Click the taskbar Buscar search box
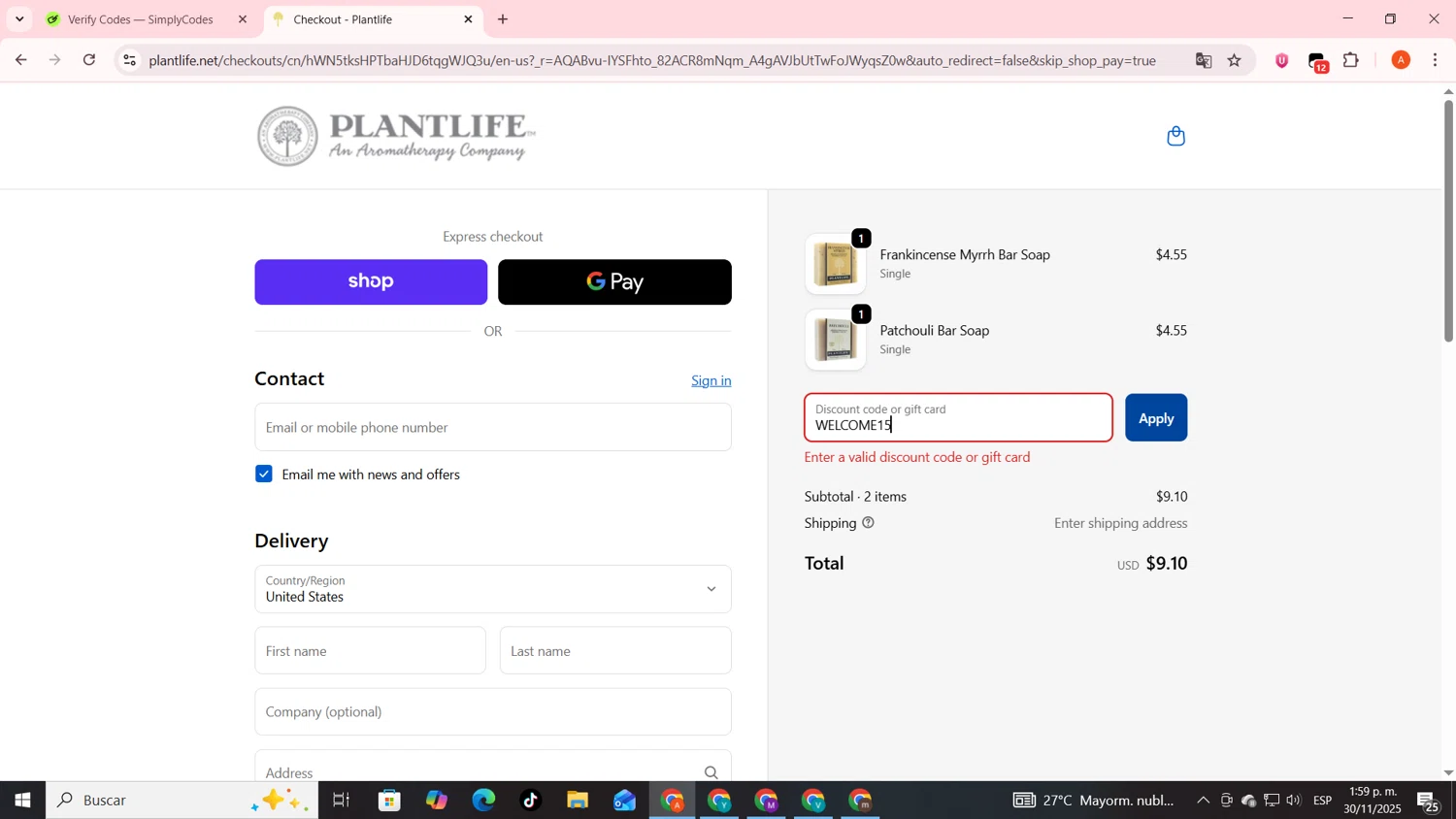Image resolution: width=1456 pixels, height=819 pixels. point(182,801)
